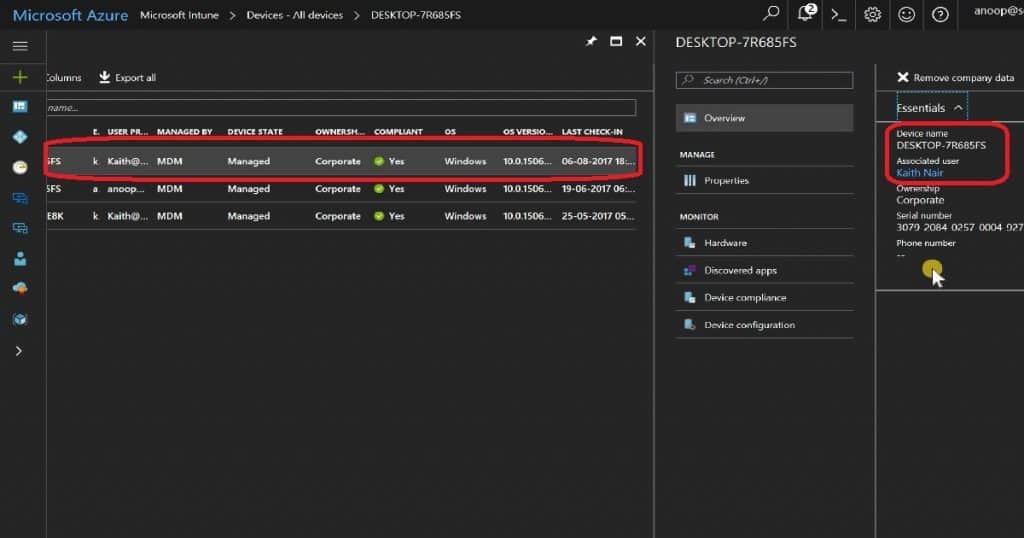Click the Export all download icon
Viewport: 1024px width, 538px height.
104,78
